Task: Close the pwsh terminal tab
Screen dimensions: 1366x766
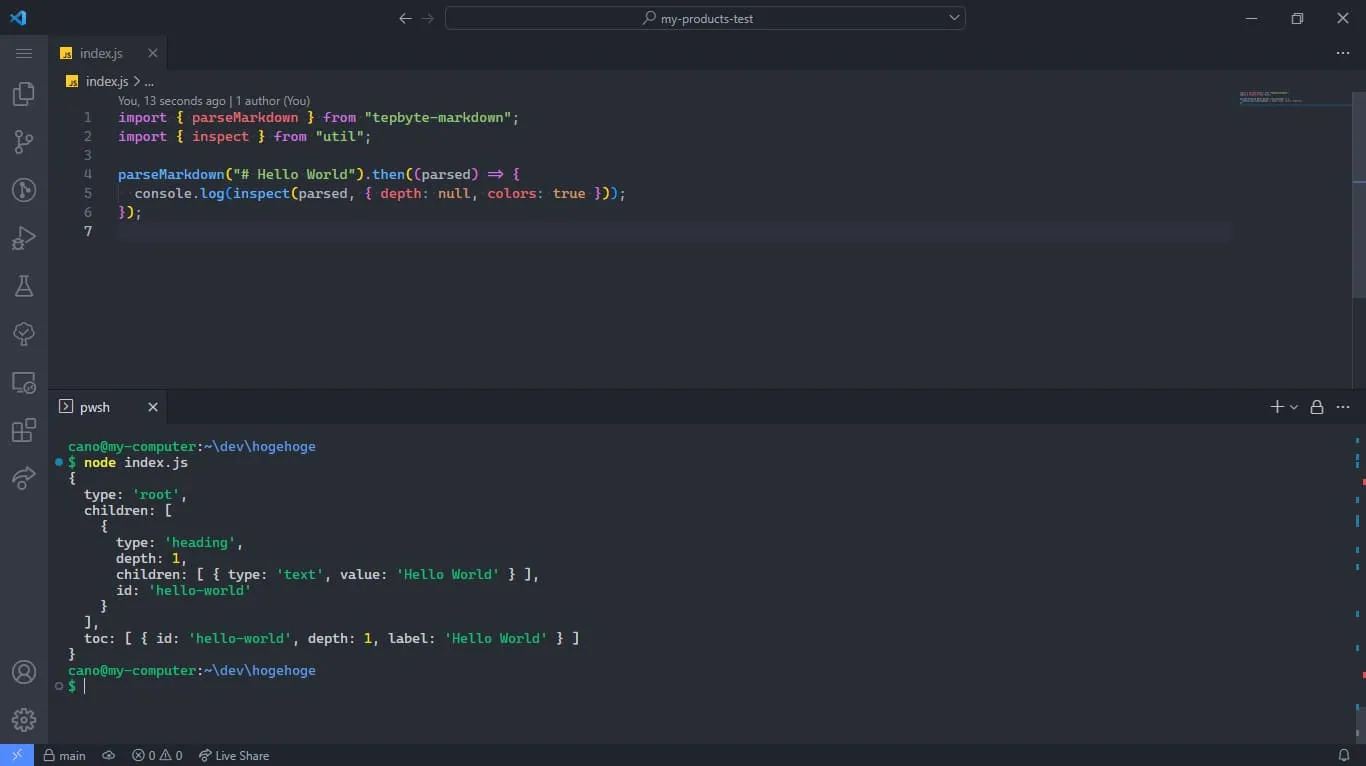Action: point(153,407)
